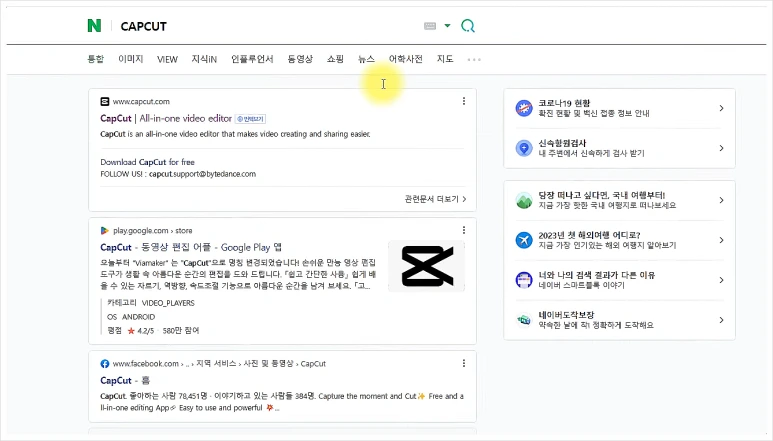
Task: Open the 어학사전 tab
Action: [x=406, y=59]
